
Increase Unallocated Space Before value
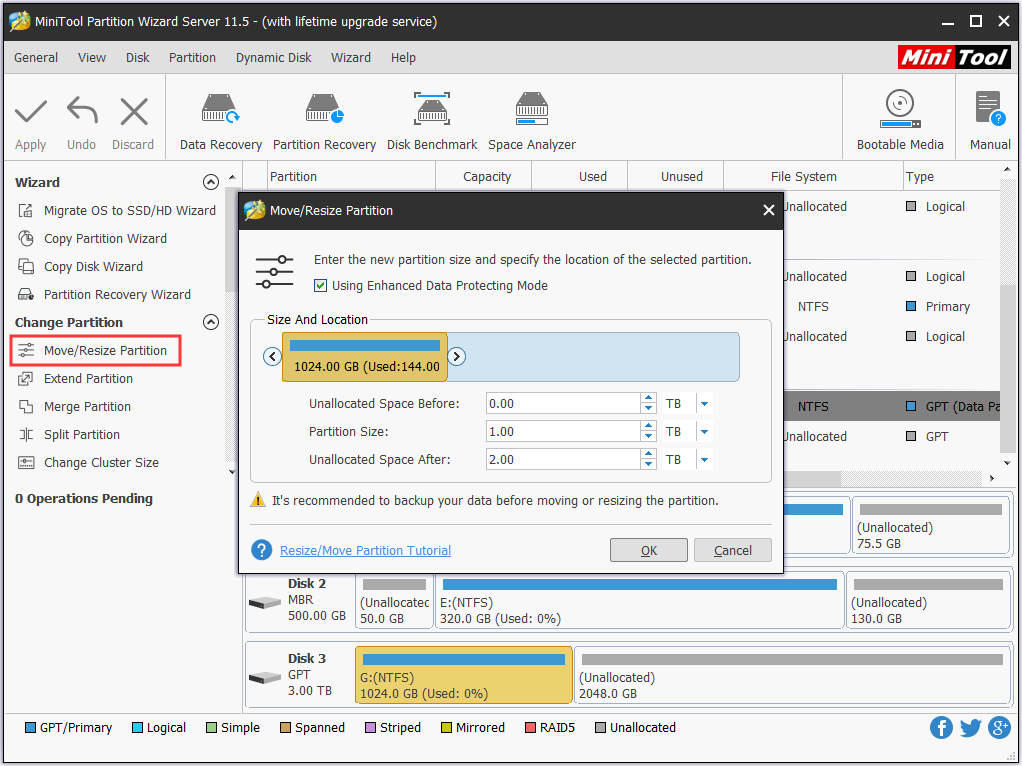point(648,398)
